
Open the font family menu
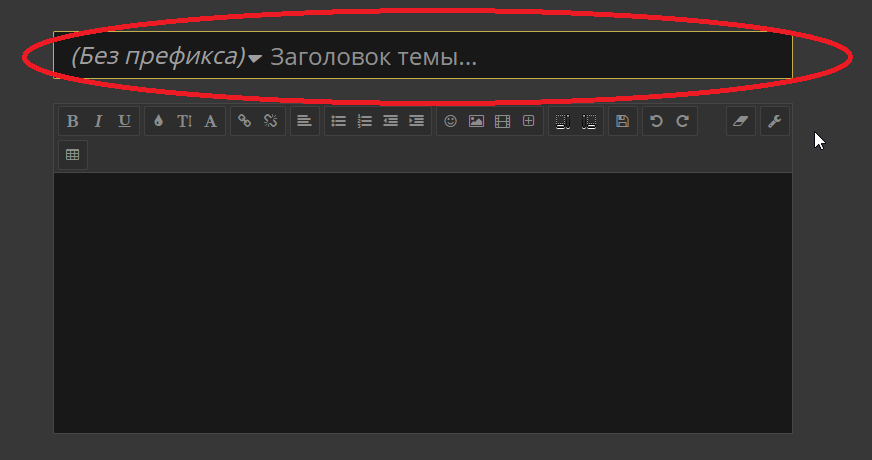pos(211,121)
